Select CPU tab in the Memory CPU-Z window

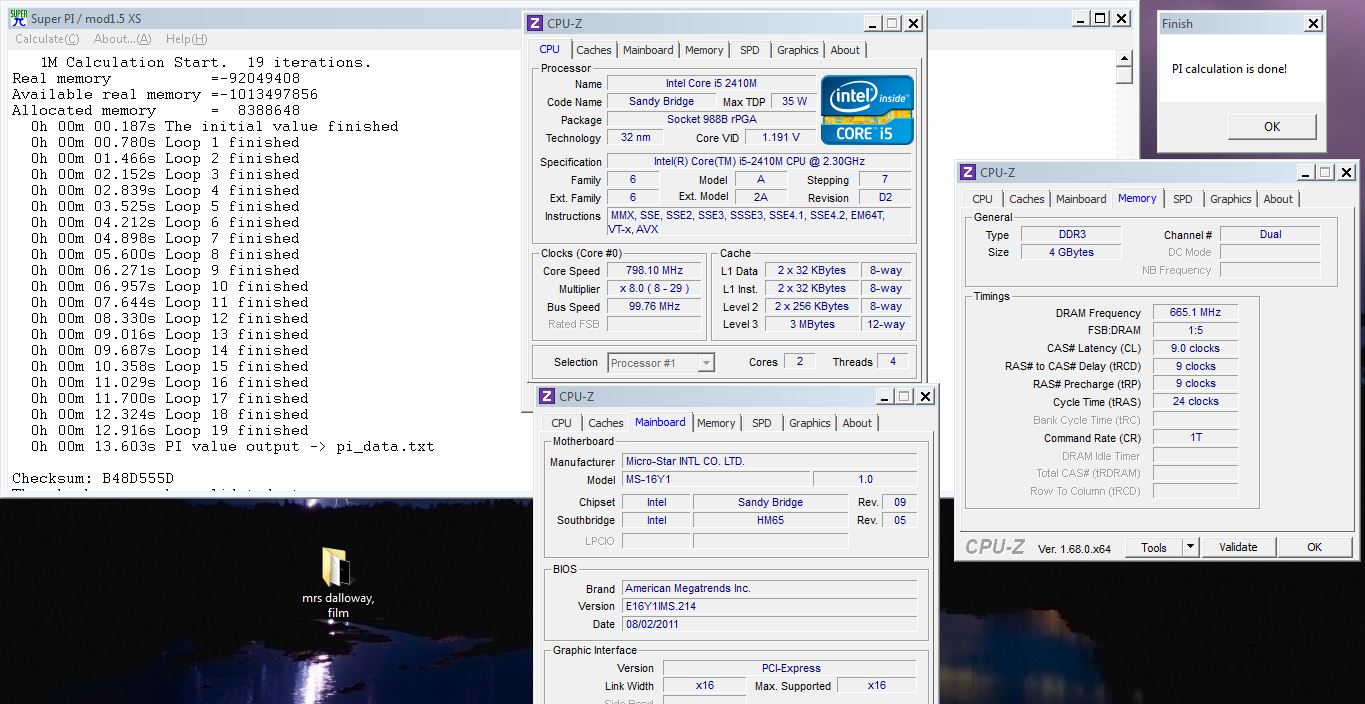coord(983,199)
